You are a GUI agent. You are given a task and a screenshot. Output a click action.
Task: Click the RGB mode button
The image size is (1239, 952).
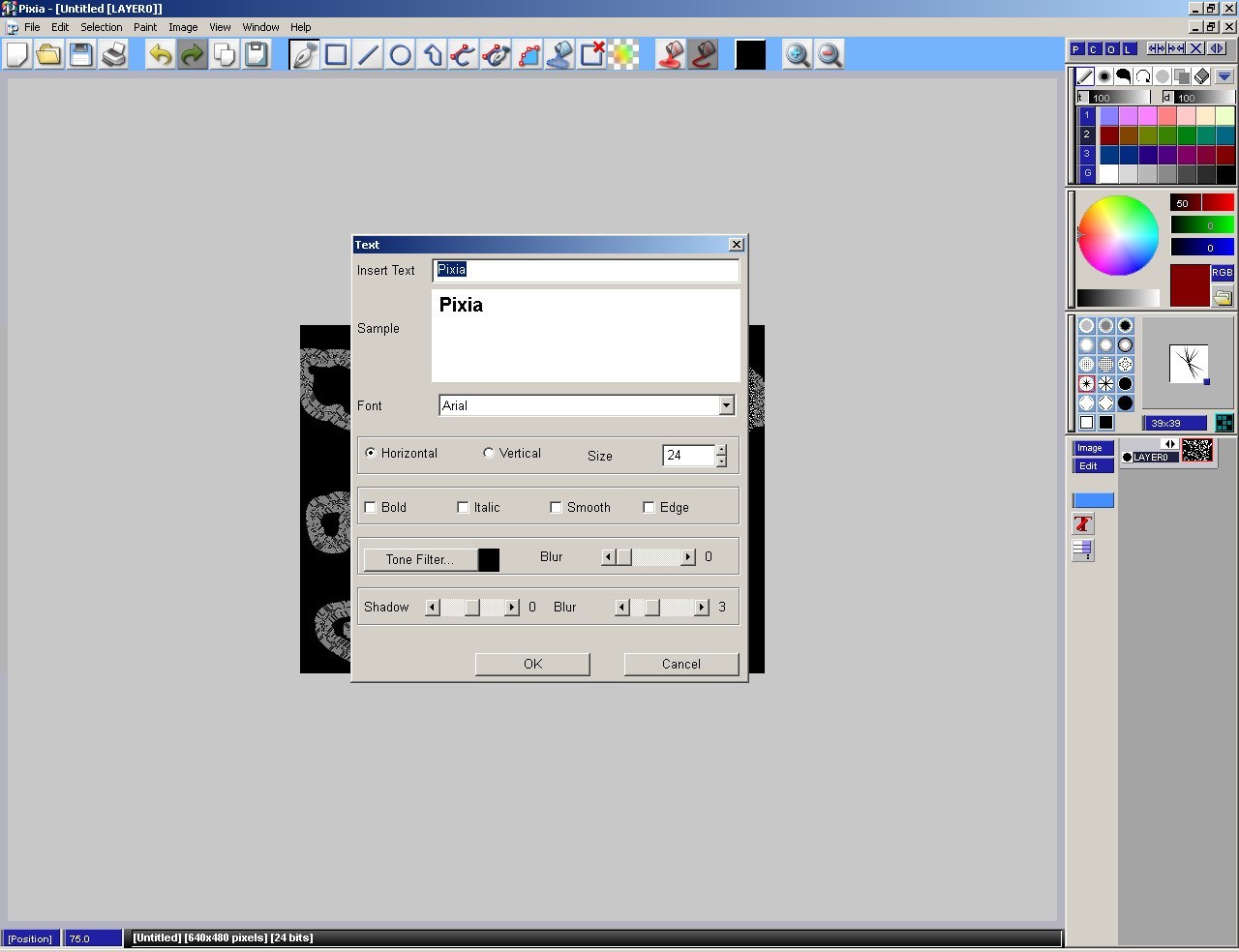[x=1223, y=273]
